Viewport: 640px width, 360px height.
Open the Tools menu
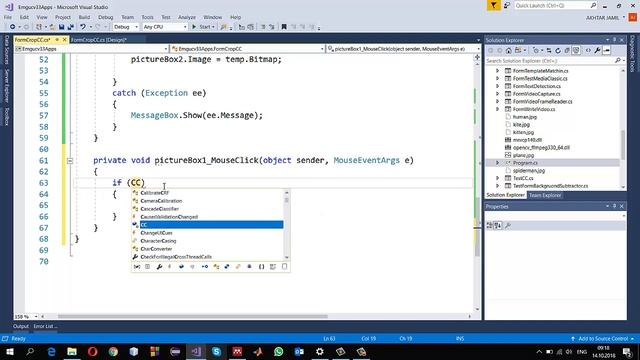(x=147, y=17)
